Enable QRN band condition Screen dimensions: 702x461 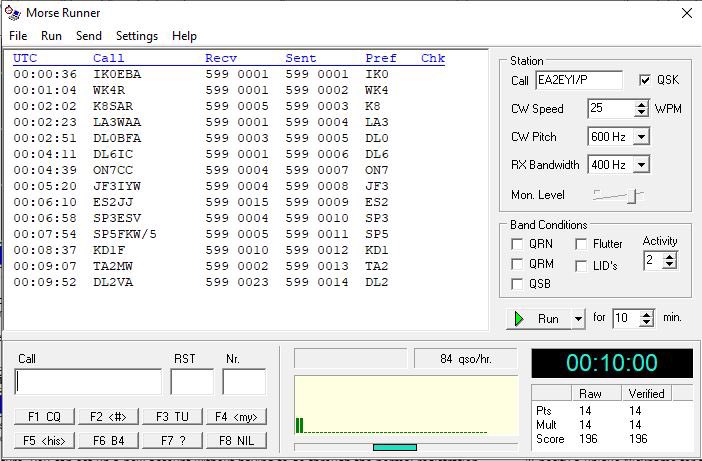tap(517, 244)
